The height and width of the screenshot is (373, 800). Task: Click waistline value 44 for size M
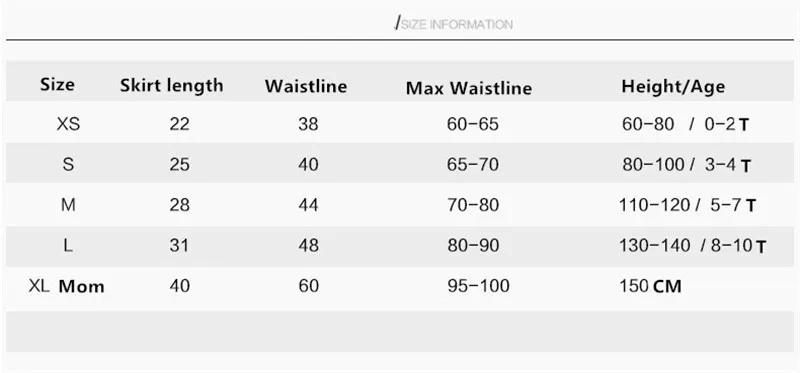click(x=308, y=205)
